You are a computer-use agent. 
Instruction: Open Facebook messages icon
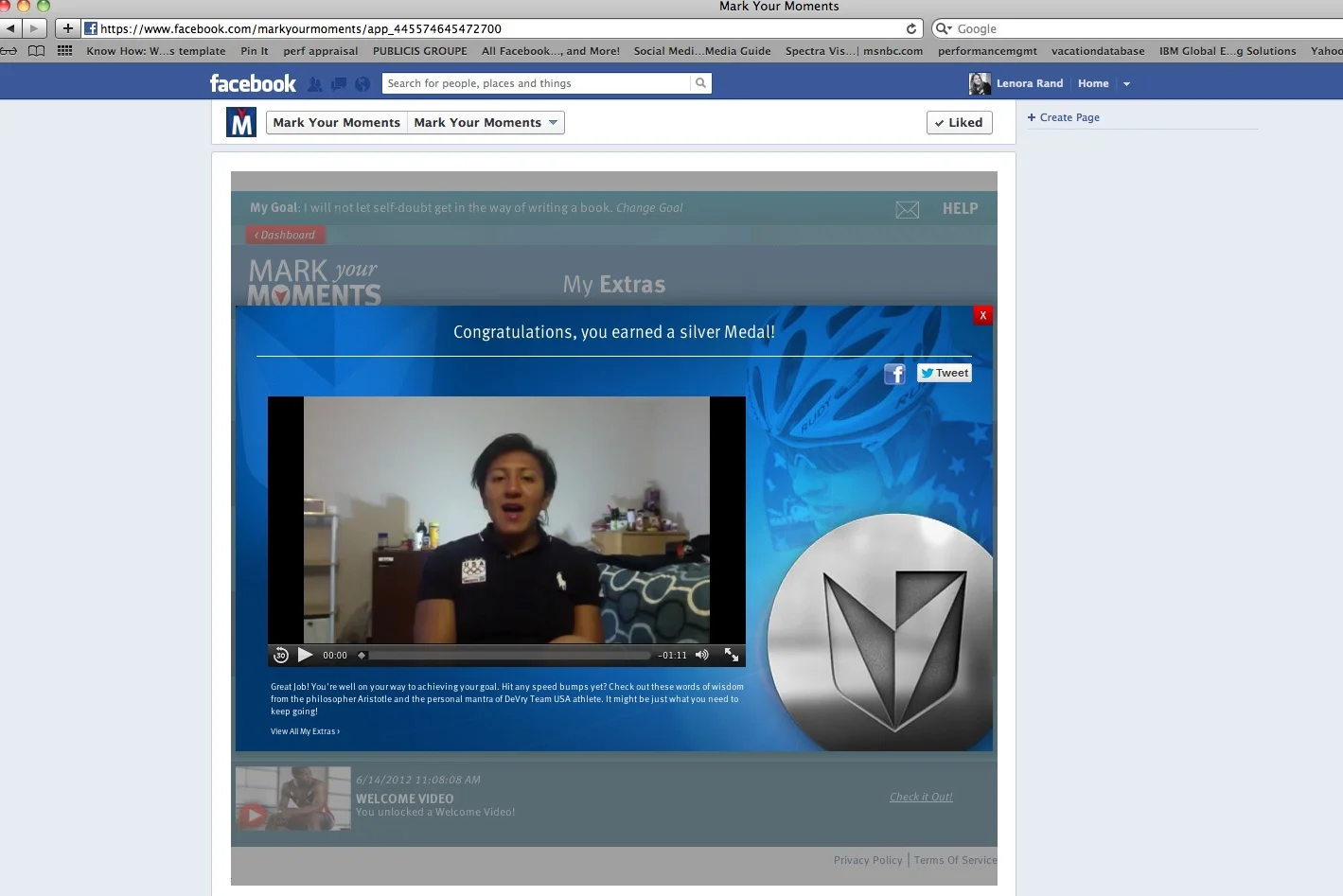(339, 84)
